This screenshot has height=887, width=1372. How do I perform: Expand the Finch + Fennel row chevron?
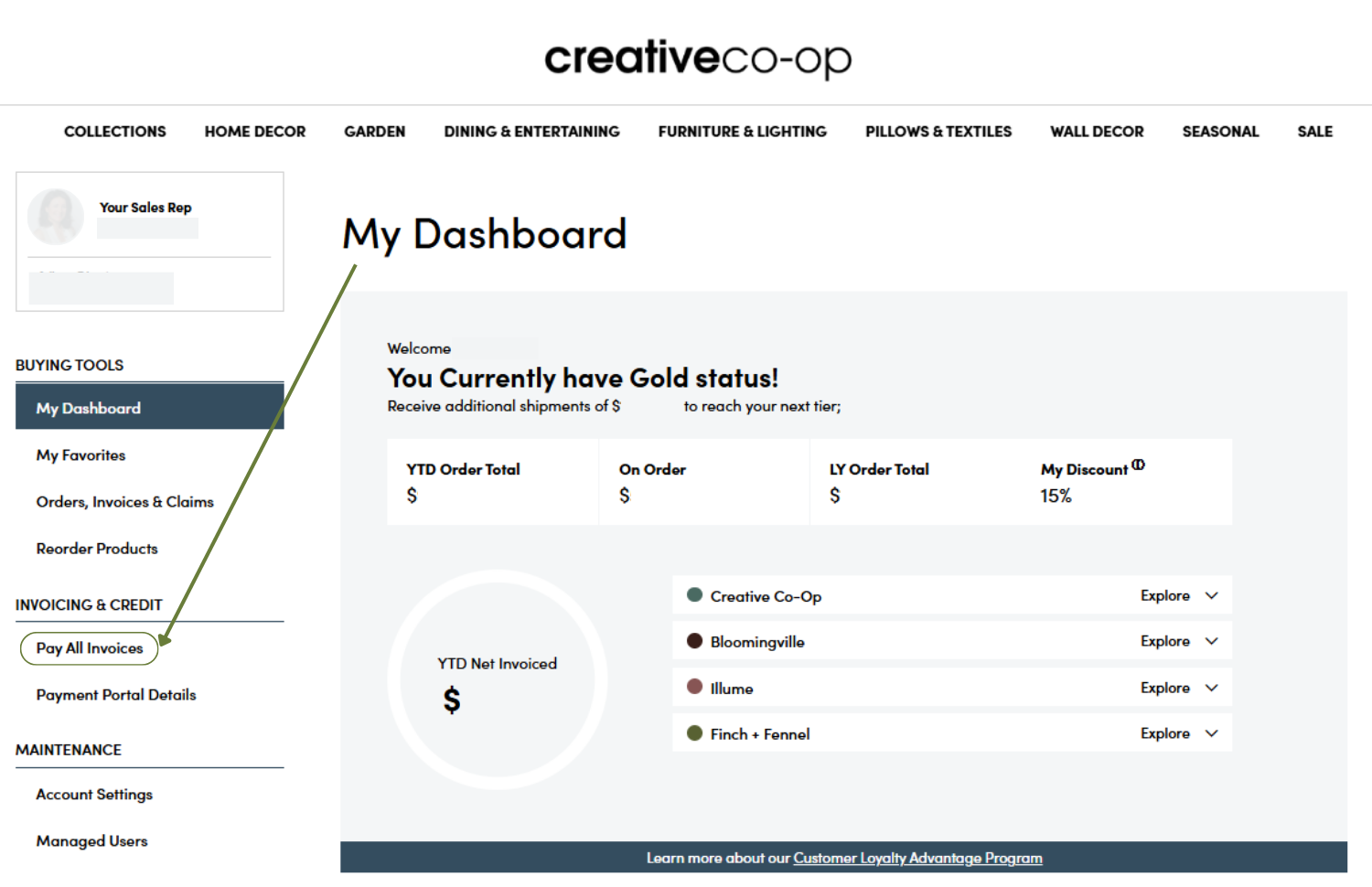point(1212,733)
